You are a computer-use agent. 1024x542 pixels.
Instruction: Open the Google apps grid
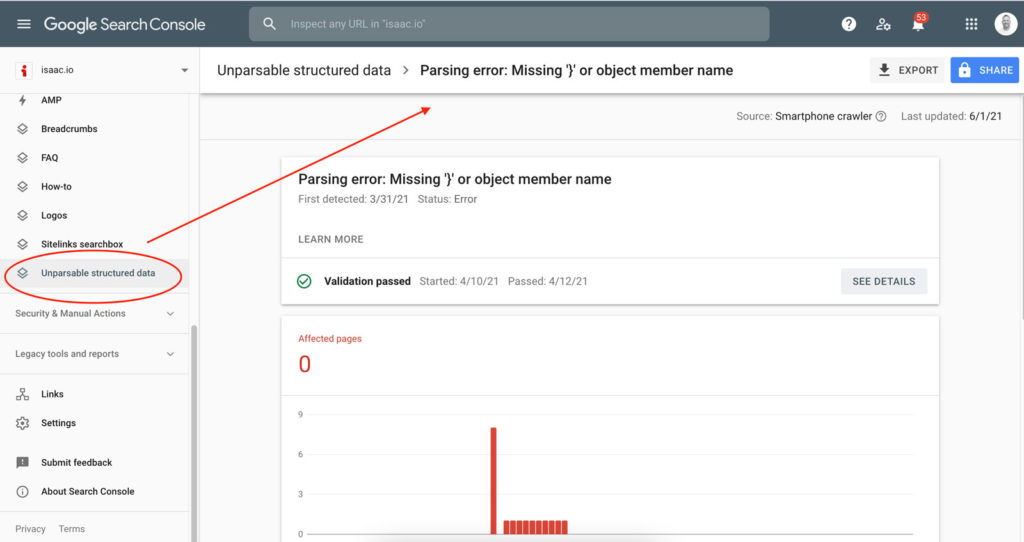(971, 24)
